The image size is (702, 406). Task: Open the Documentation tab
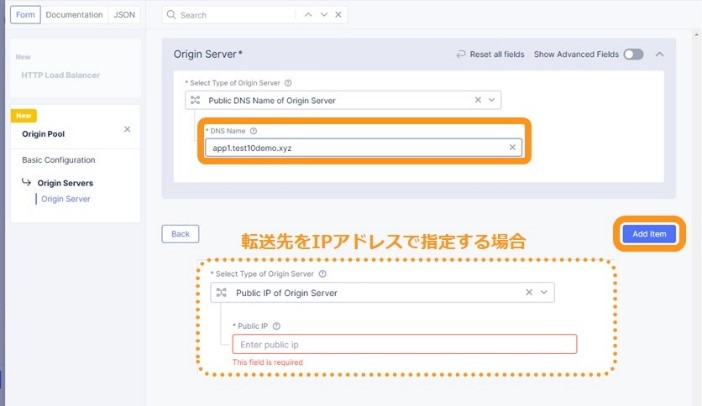point(74,15)
